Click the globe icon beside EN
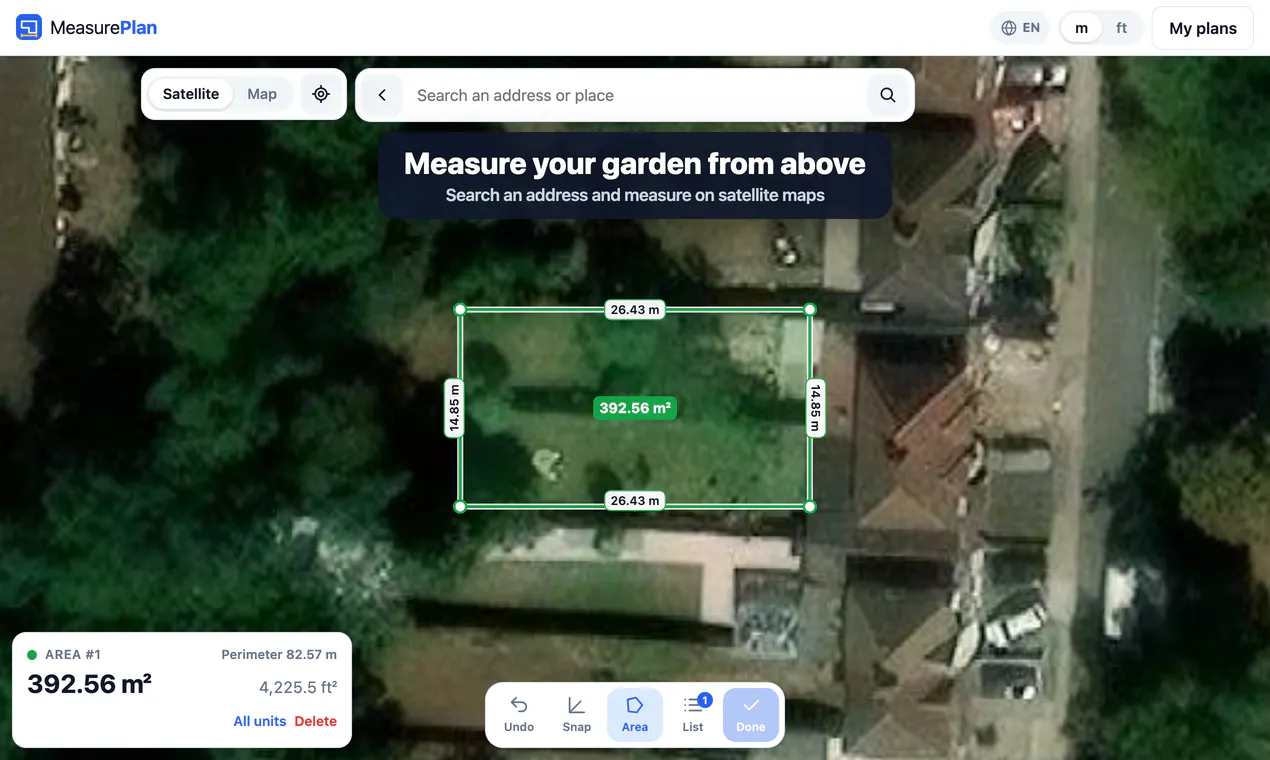This screenshot has width=1270, height=760. click(x=1009, y=28)
